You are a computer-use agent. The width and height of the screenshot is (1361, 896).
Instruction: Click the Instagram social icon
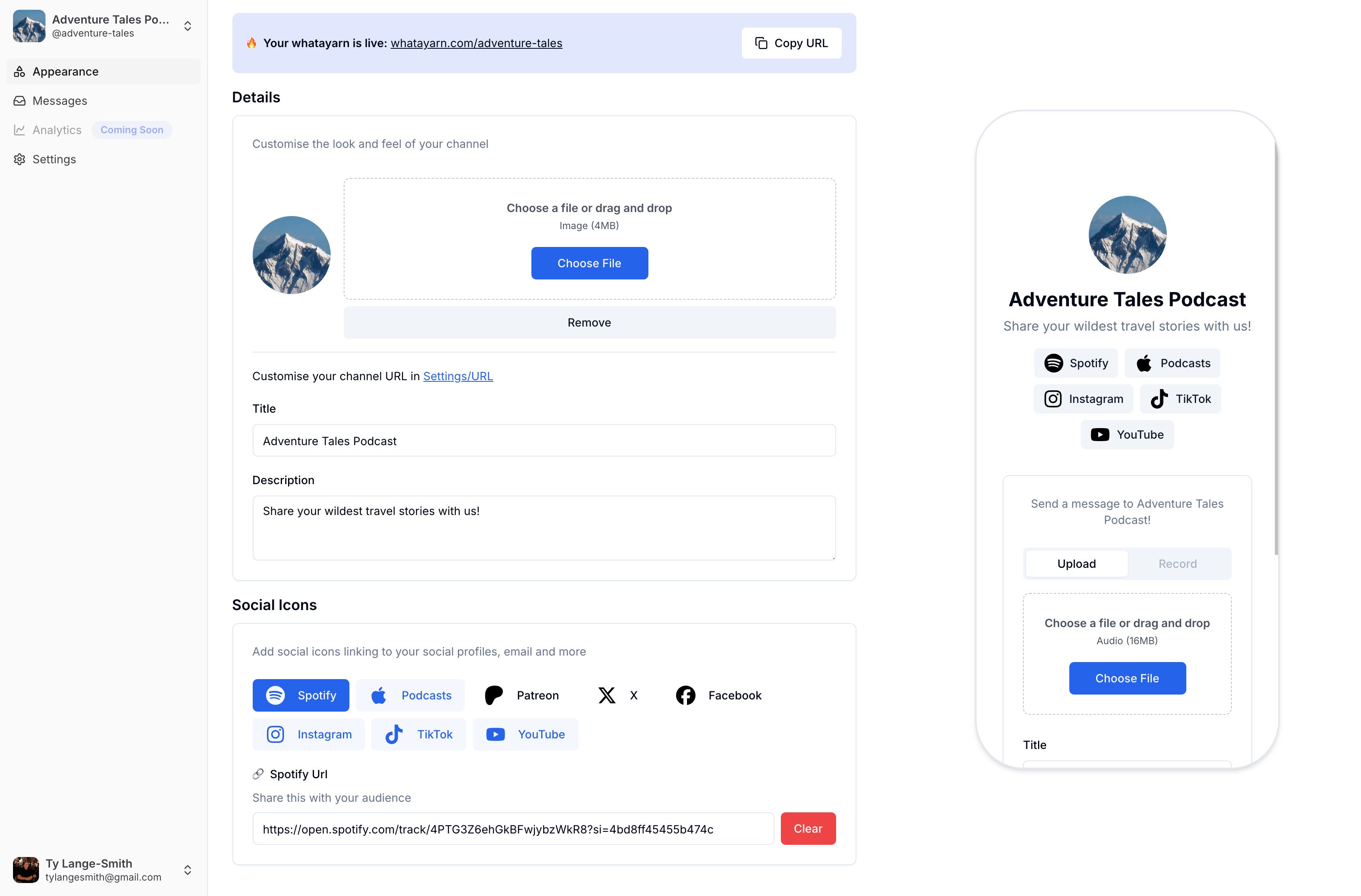(308, 734)
